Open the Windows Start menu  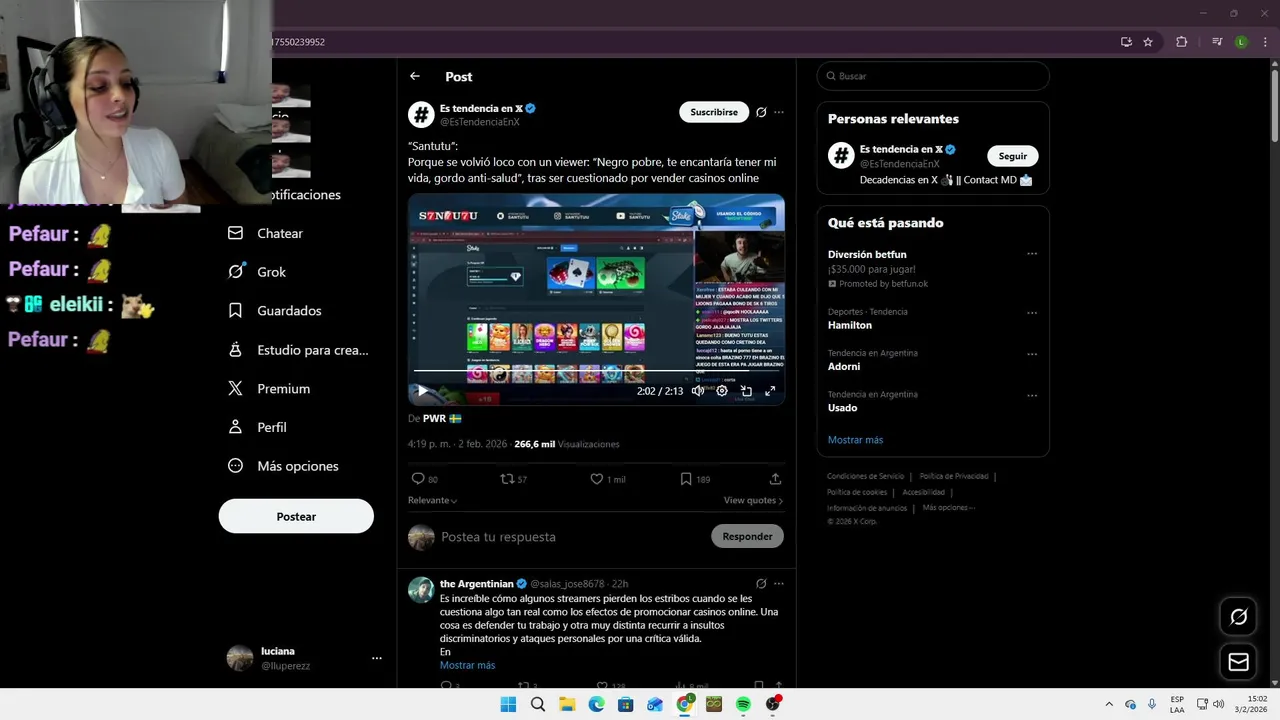coord(508,704)
